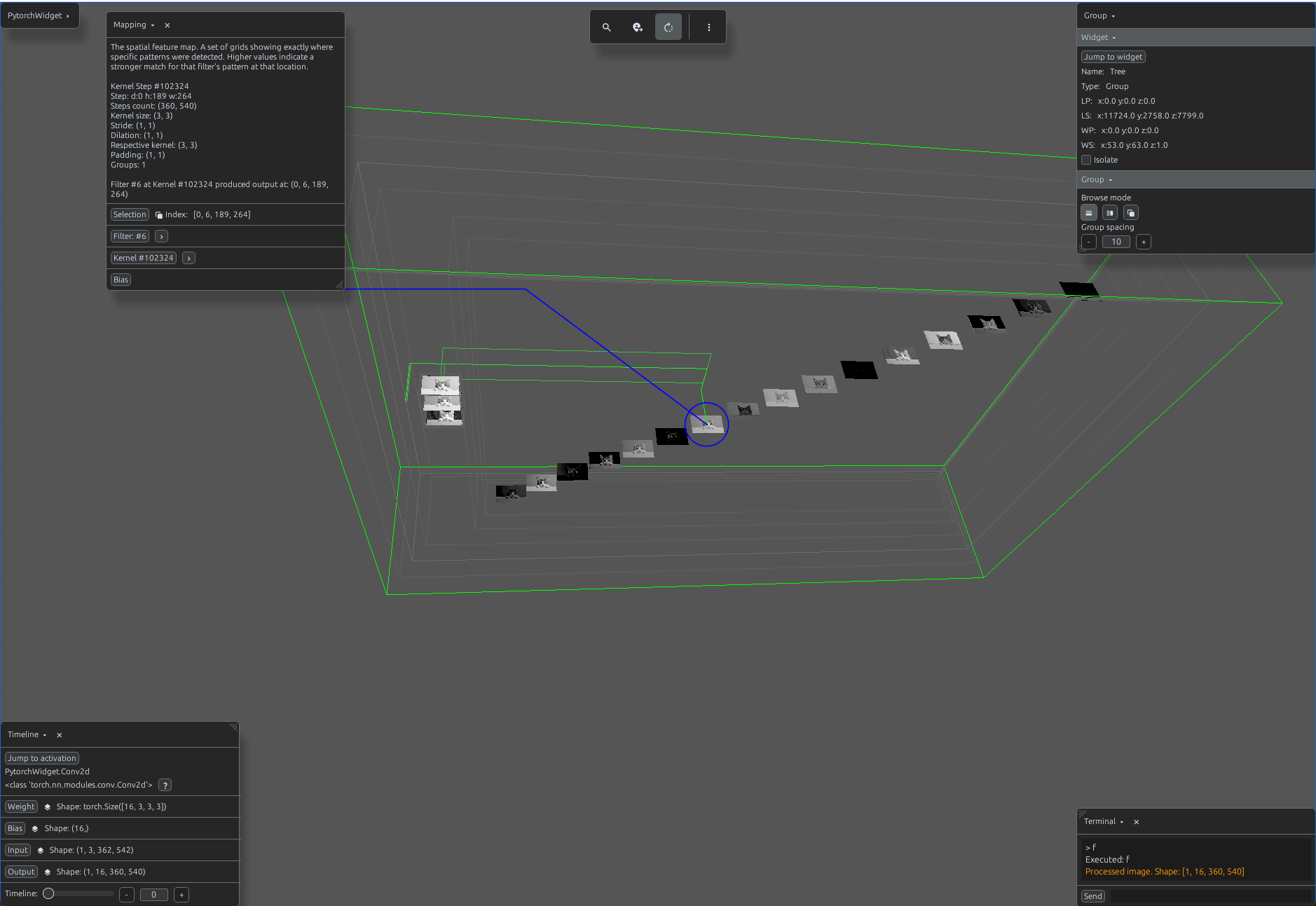
Task: Increase Group spacing with plus button
Action: pyautogui.click(x=1144, y=242)
